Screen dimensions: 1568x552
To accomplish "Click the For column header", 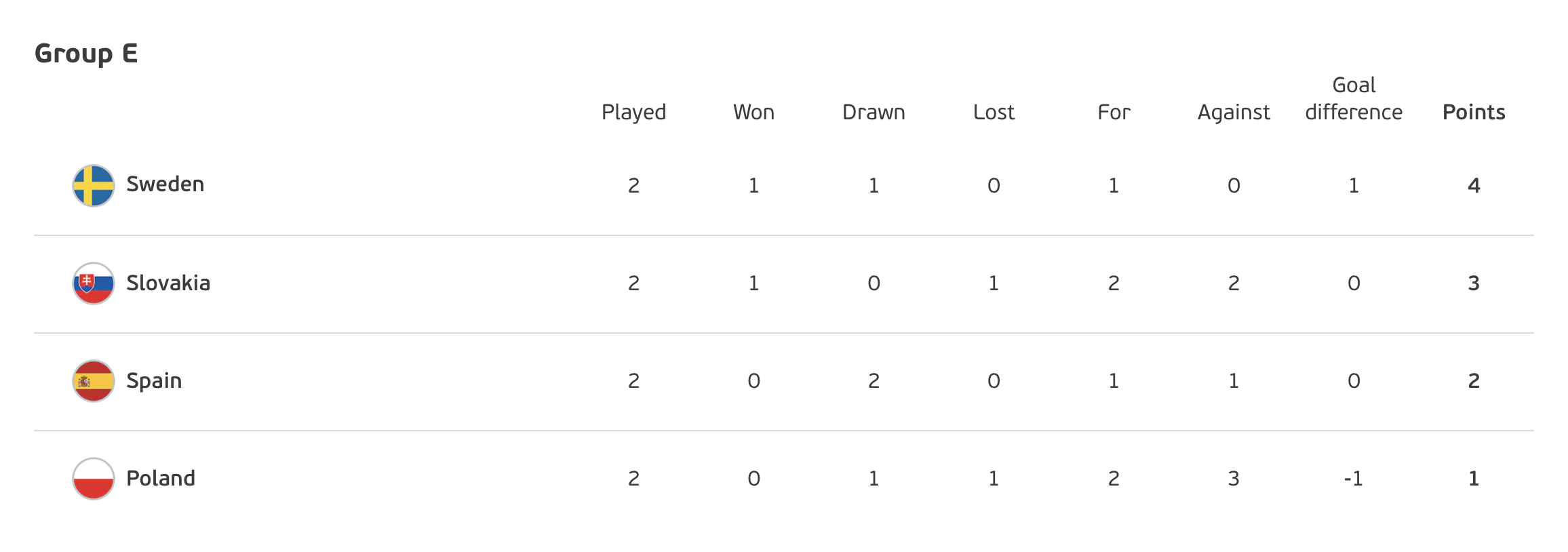I will click(x=1114, y=112).
